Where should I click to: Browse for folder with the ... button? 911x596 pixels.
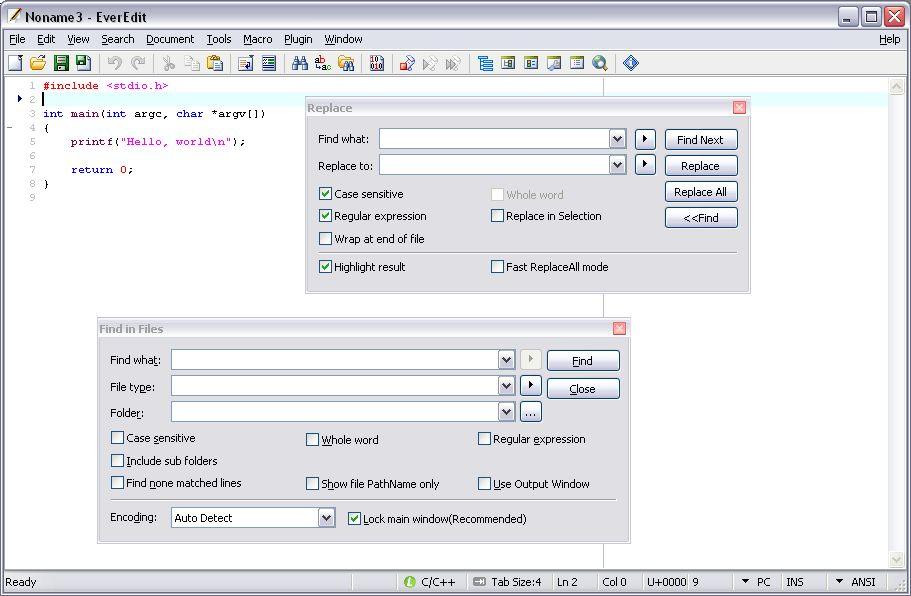[x=530, y=412]
